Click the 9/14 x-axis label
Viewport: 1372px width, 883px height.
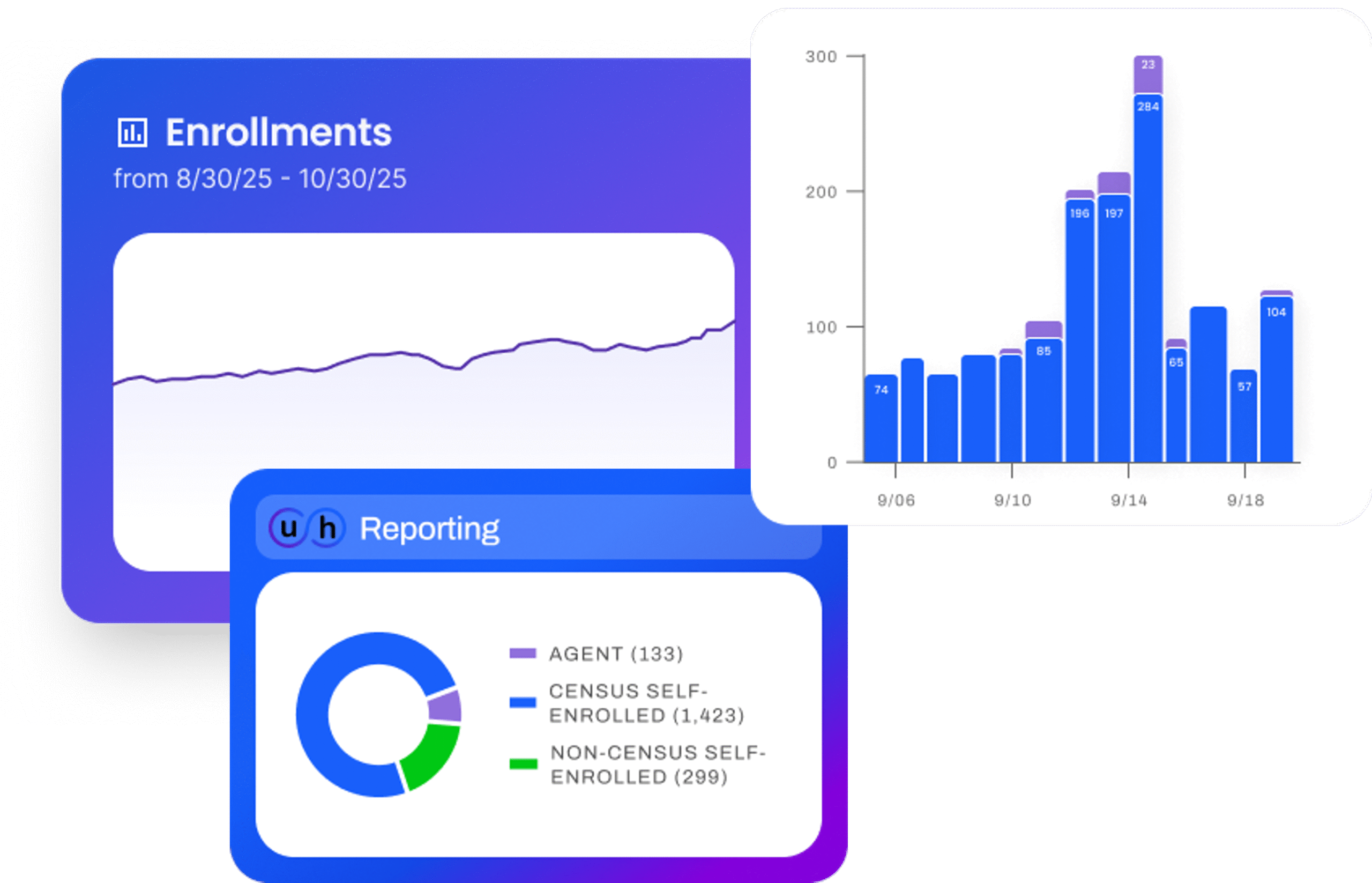point(1129,501)
